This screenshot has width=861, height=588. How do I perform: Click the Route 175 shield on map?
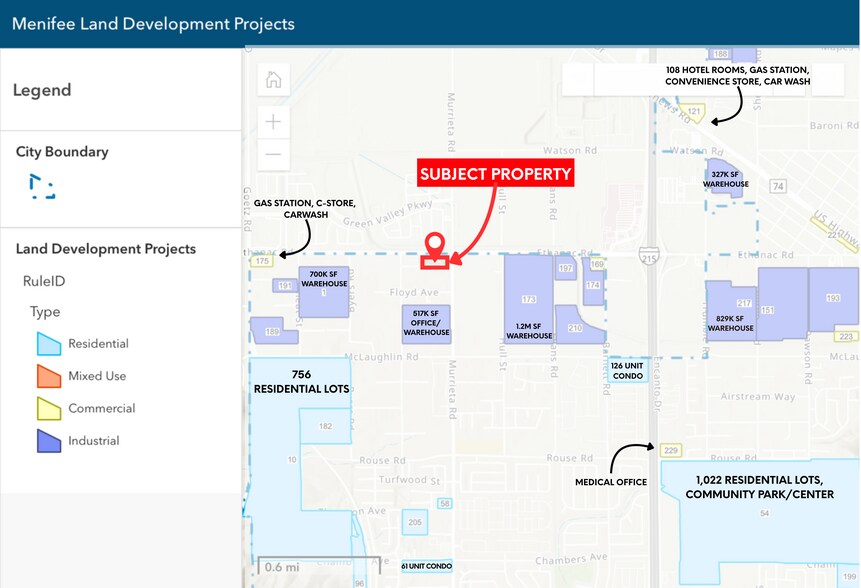coord(263,261)
